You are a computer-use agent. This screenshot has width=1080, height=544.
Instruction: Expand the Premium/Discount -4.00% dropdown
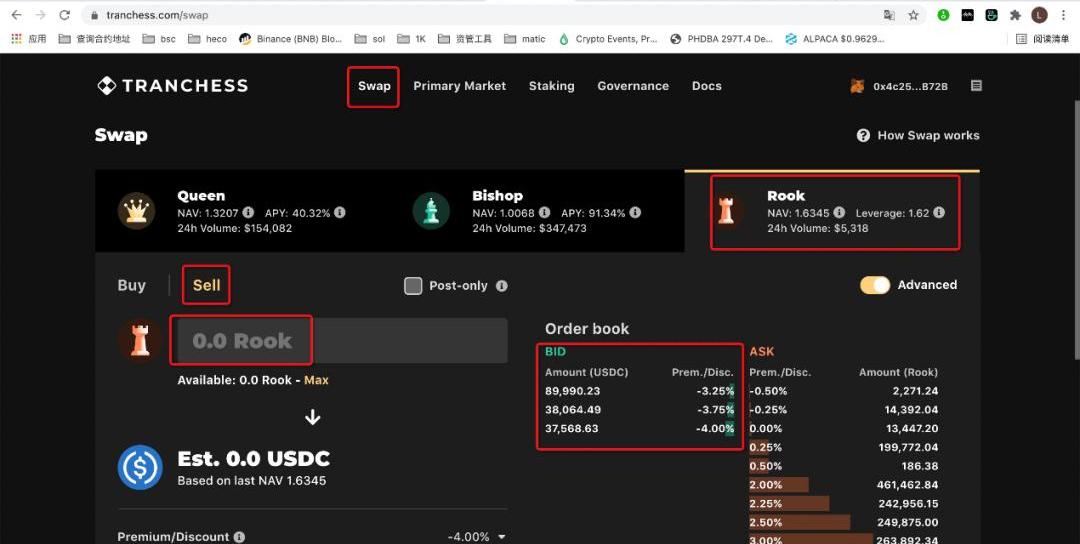pyautogui.click(x=477, y=537)
